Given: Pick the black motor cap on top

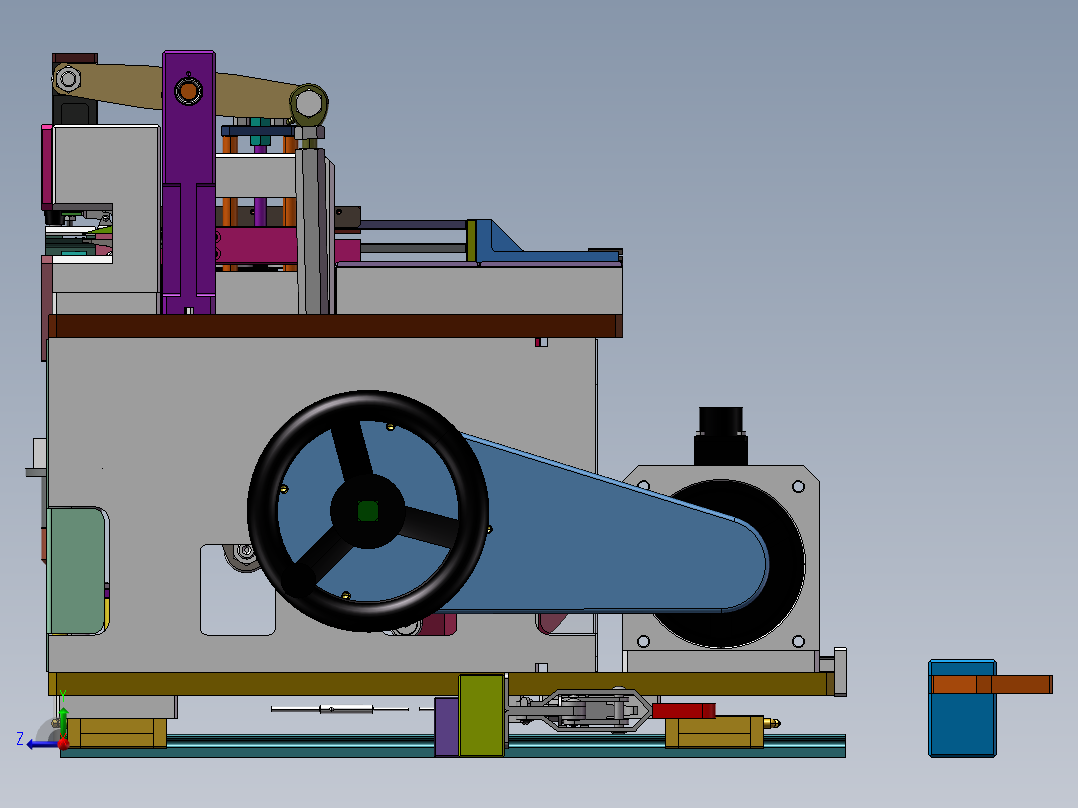Looking at the screenshot, I should [x=720, y=435].
